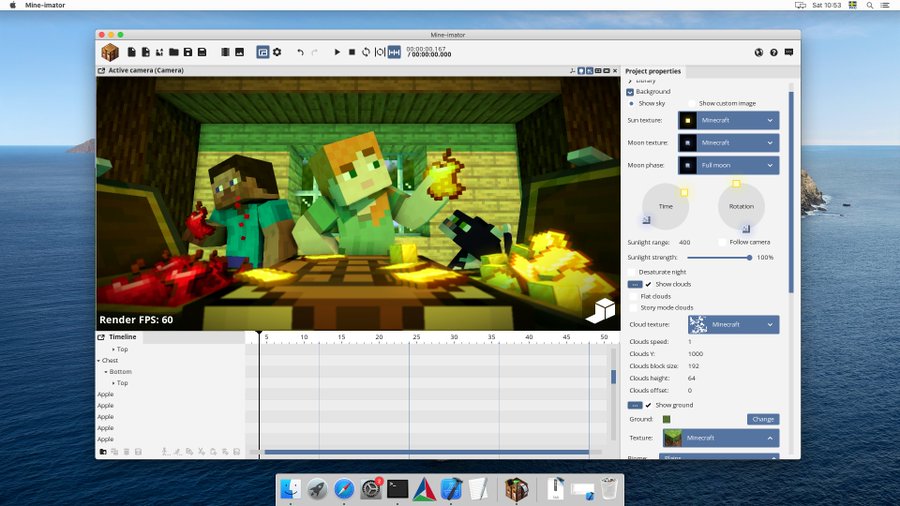The width and height of the screenshot is (900, 506).
Task: Click the add folder icon below the timeline list
Action: tap(103, 452)
